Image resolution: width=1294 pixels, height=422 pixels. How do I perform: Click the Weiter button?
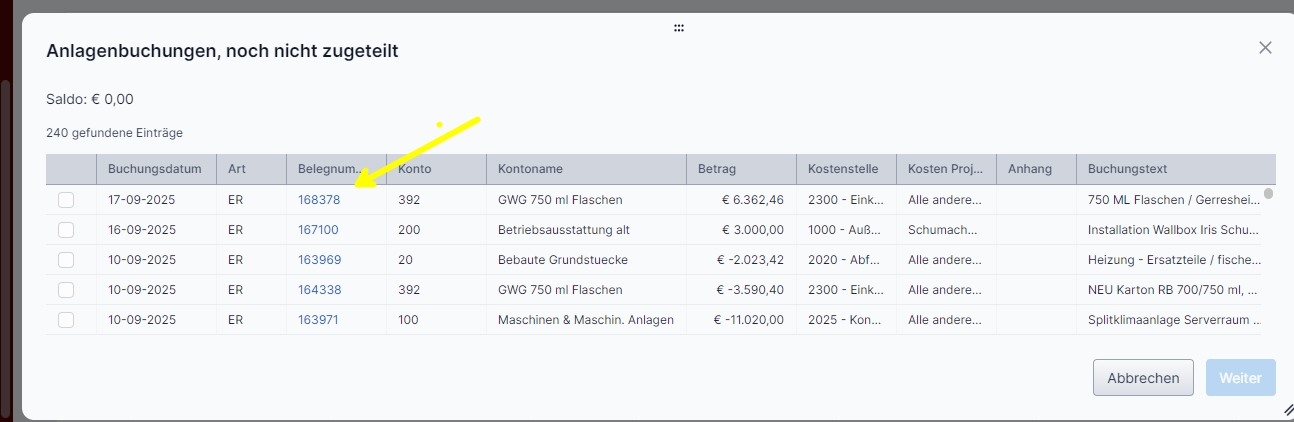pyautogui.click(x=1240, y=378)
